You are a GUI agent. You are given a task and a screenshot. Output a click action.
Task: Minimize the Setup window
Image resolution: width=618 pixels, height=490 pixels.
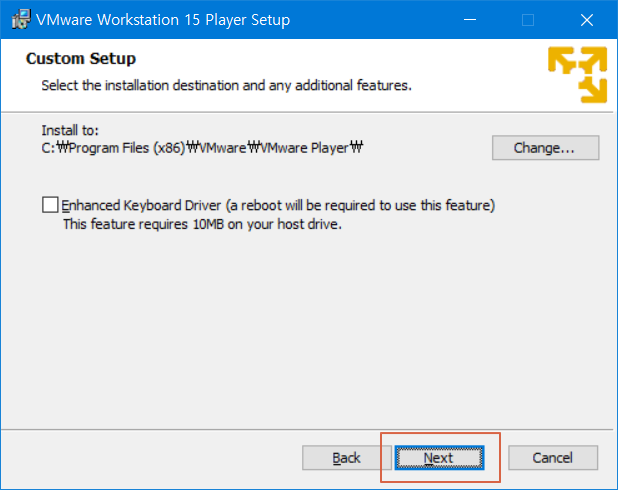[470, 20]
